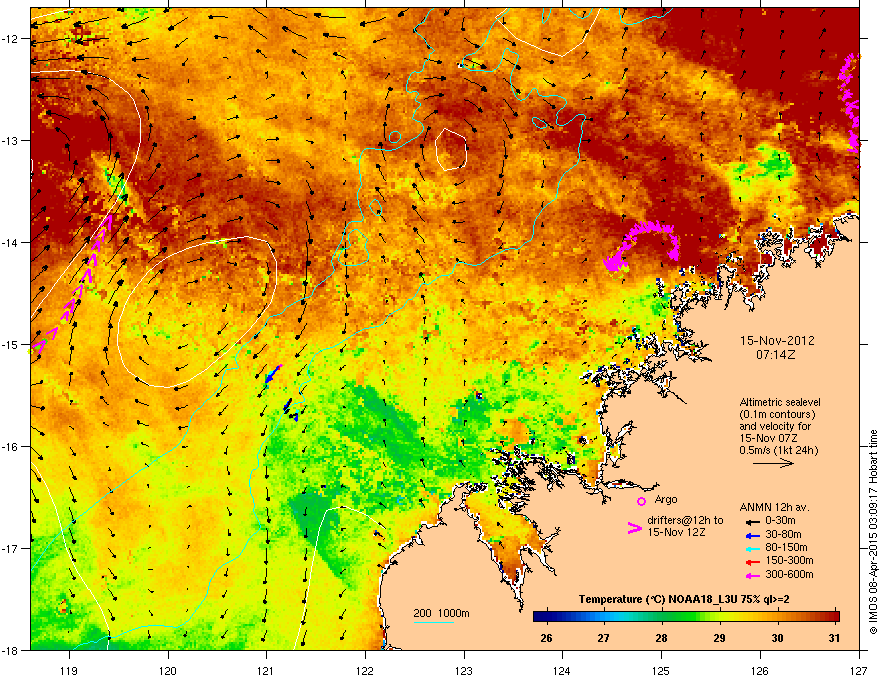Image resolution: width=880 pixels, height=680 pixels.
Task: Click the '0.5m/s (1kt 24h)' text
Action: tap(778, 450)
